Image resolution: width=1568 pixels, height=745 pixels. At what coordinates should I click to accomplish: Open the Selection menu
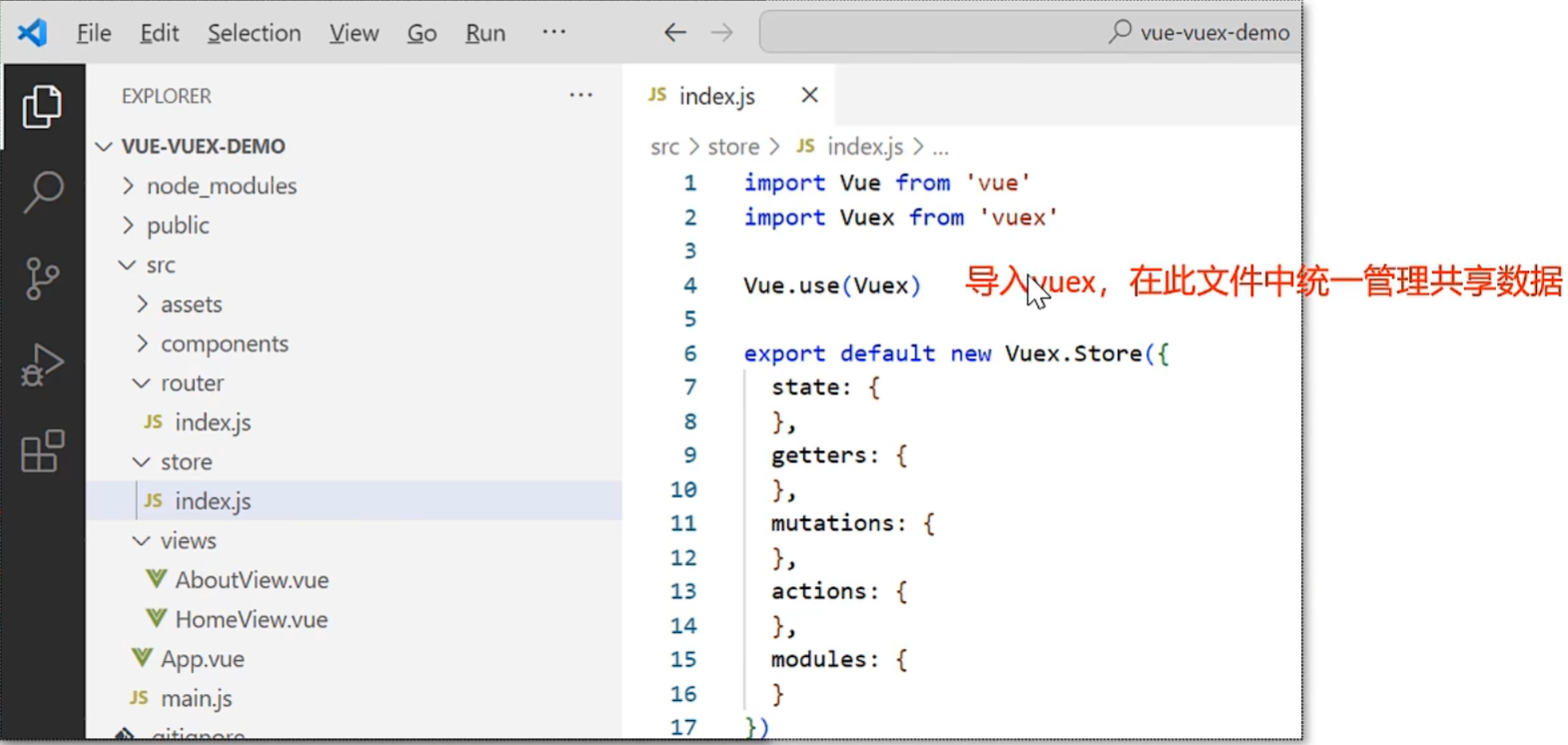click(254, 33)
